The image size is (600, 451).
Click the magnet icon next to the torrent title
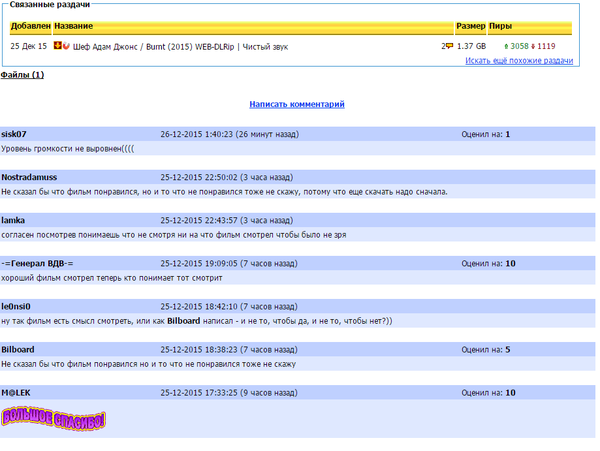coord(66,46)
